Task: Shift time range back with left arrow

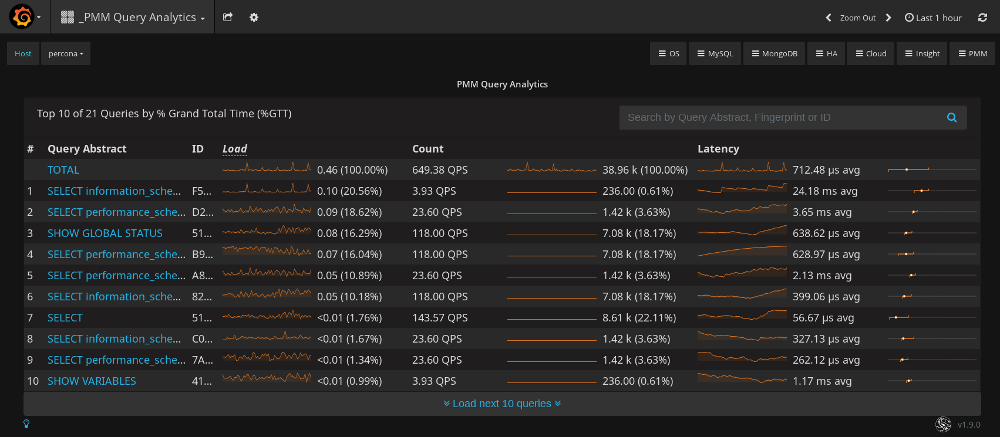Action: (x=828, y=17)
